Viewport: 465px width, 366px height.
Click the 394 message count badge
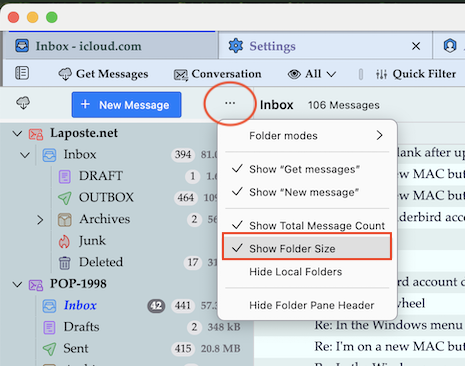183,155
